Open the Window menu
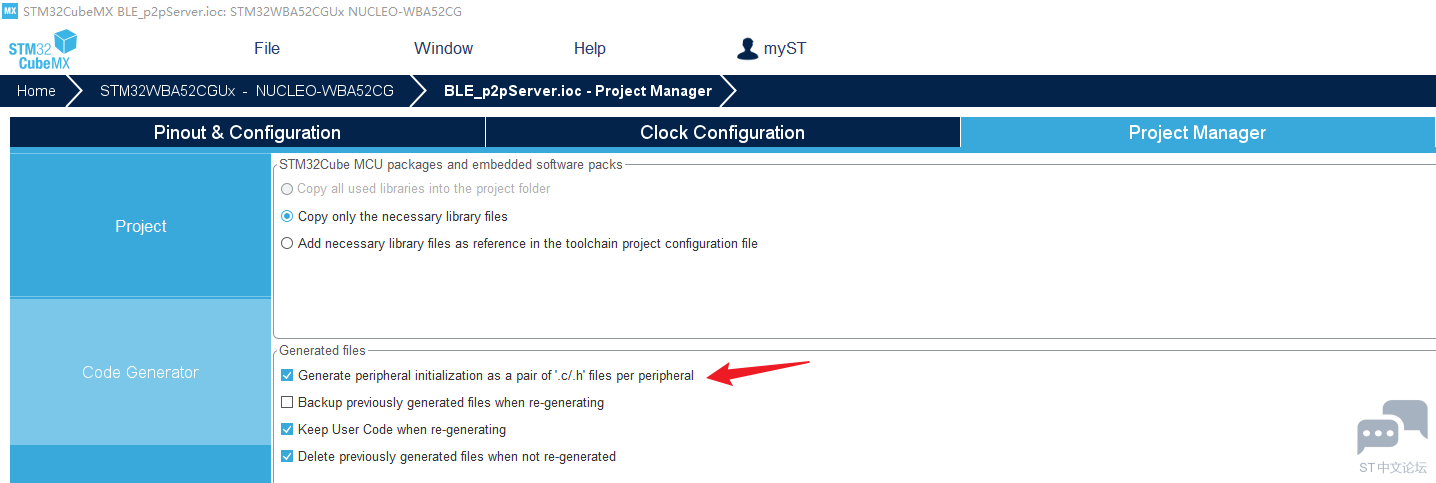The height and width of the screenshot is (483, 1436). coord(443,48)
